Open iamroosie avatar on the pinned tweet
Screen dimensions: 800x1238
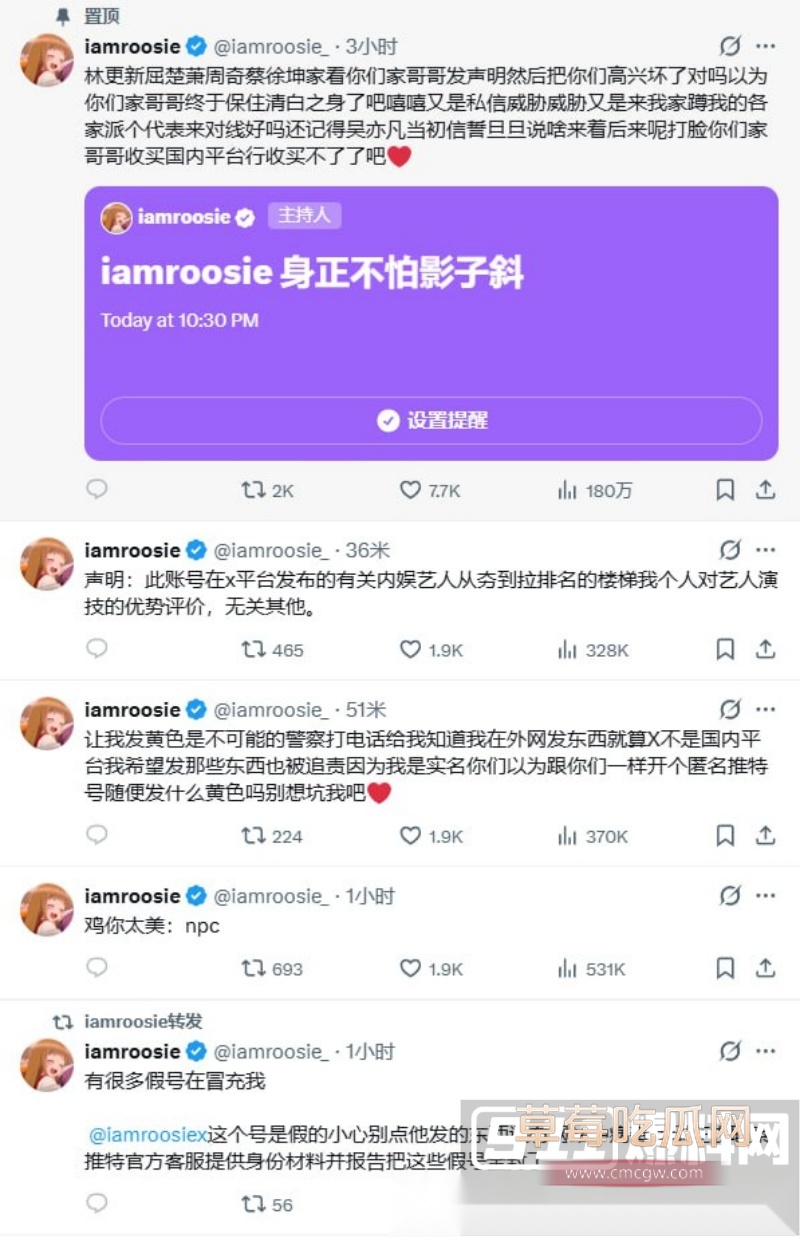47,60
